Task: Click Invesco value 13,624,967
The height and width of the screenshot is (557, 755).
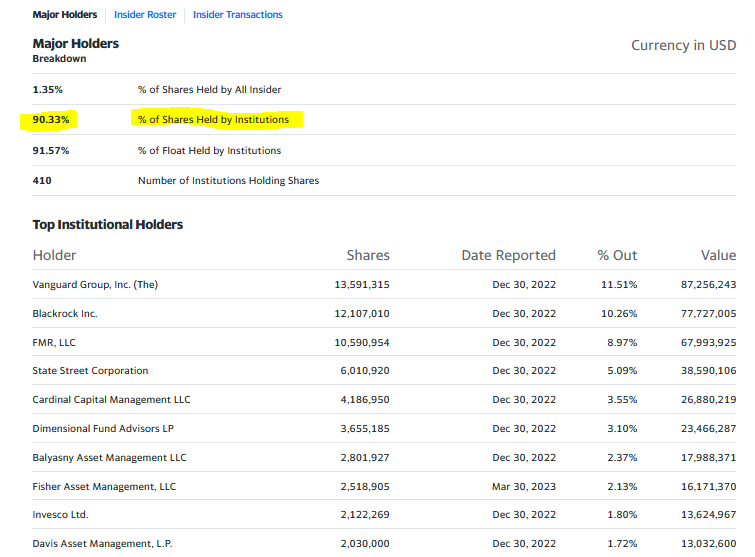Action: click(x=708, y=515)
